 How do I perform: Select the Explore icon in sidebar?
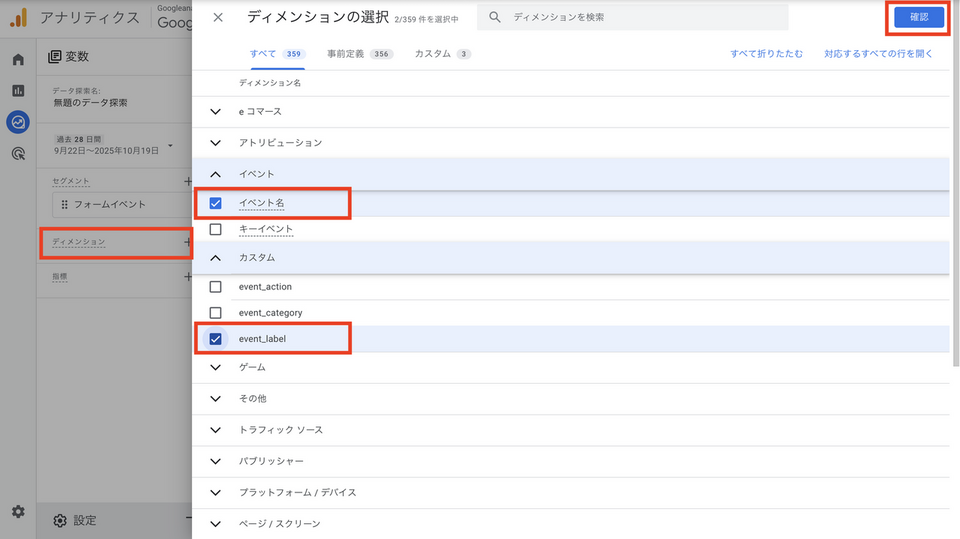click(18, 122)
